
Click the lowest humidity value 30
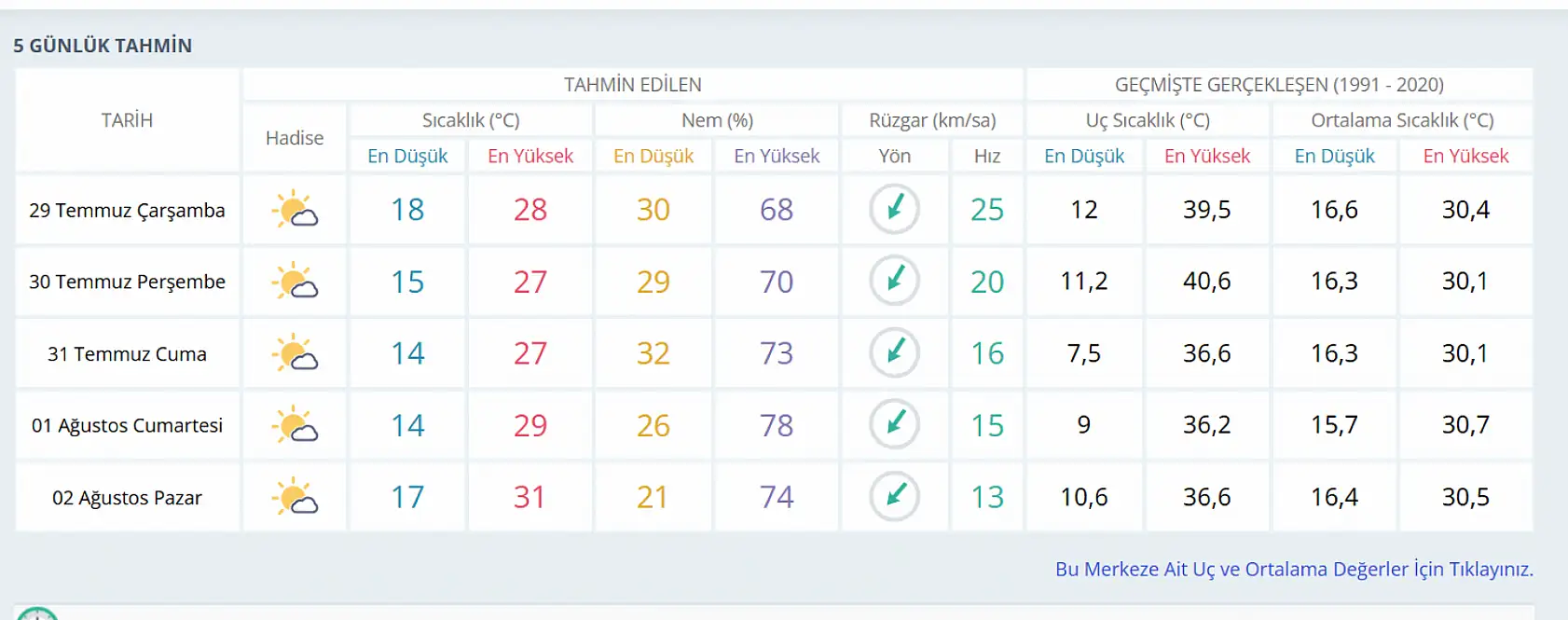[653, 210]
